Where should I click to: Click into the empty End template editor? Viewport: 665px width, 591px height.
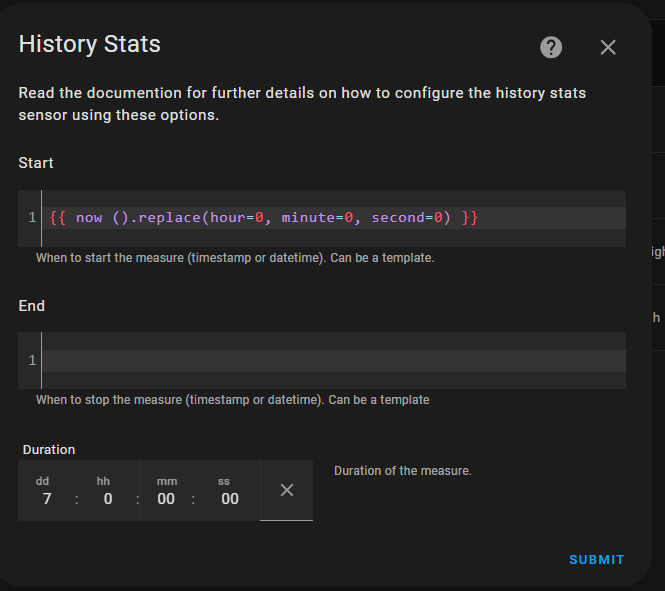click(330, 361)
